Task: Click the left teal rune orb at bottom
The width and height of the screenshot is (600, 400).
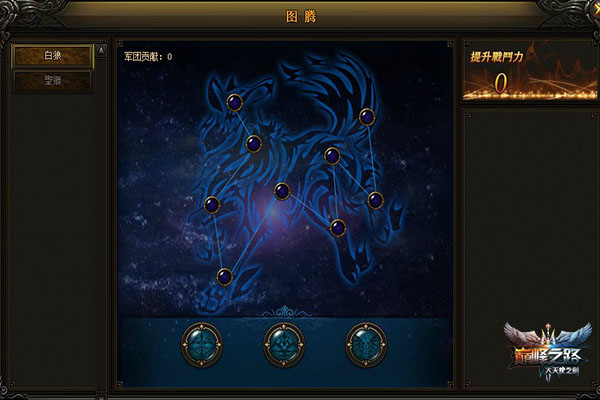Action: 202,344
